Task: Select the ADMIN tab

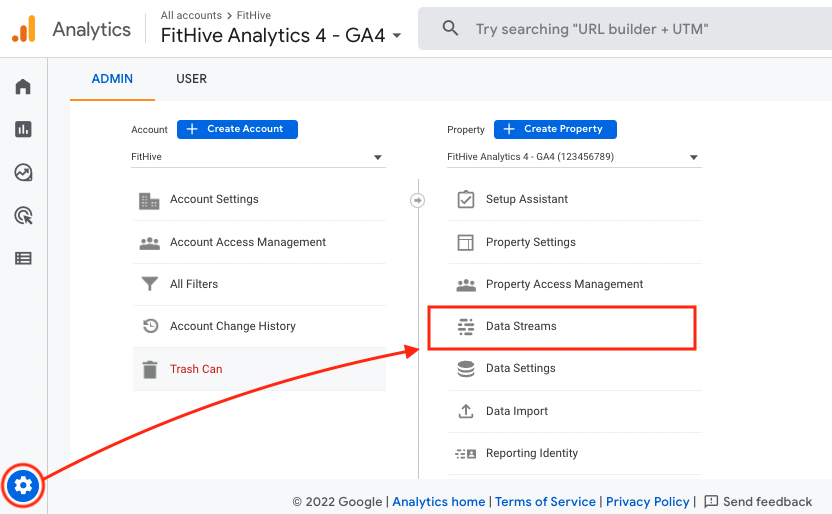Action: (x=112, y=79)
